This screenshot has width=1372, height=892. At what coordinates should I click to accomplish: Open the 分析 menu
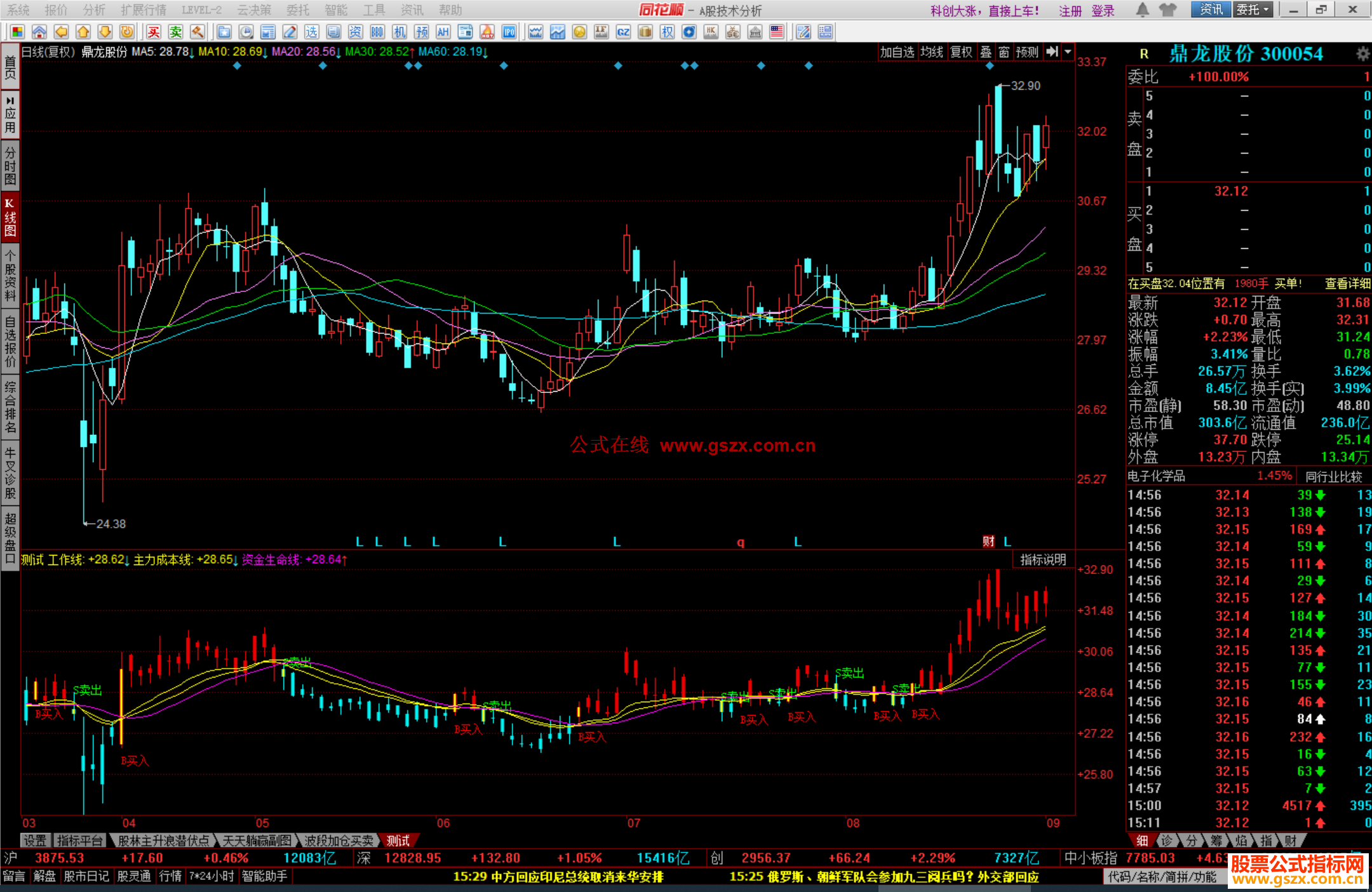coord(94,10)
